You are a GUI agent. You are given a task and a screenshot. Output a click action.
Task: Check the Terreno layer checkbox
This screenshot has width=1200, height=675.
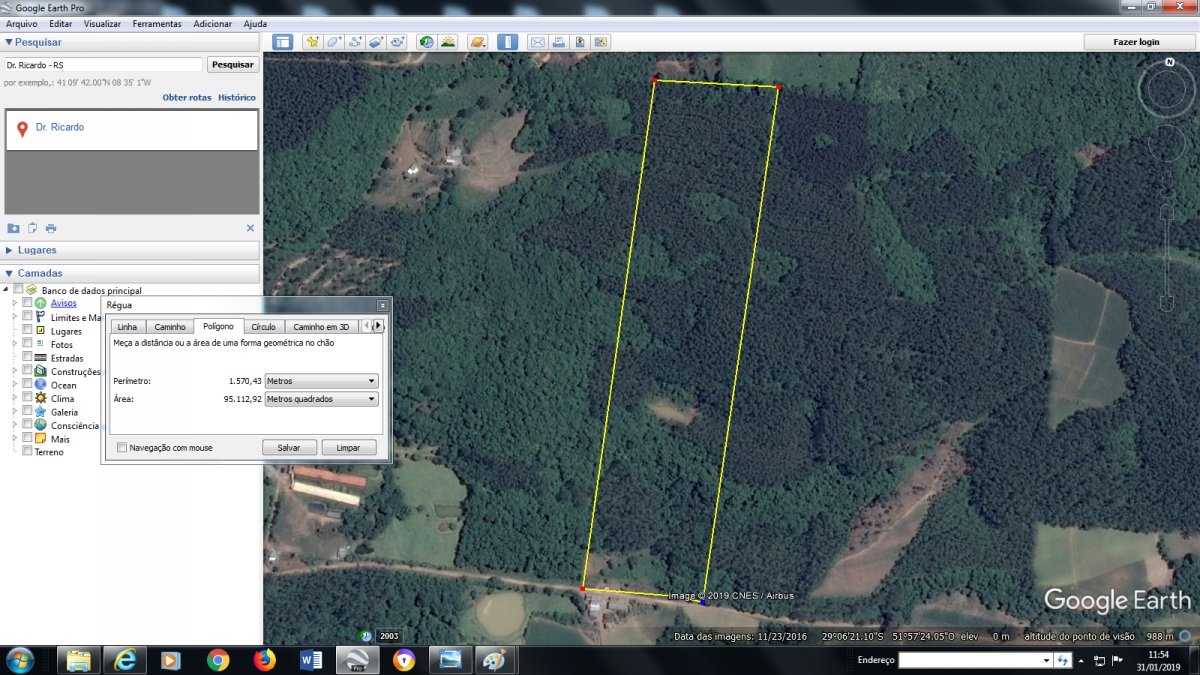27,451
